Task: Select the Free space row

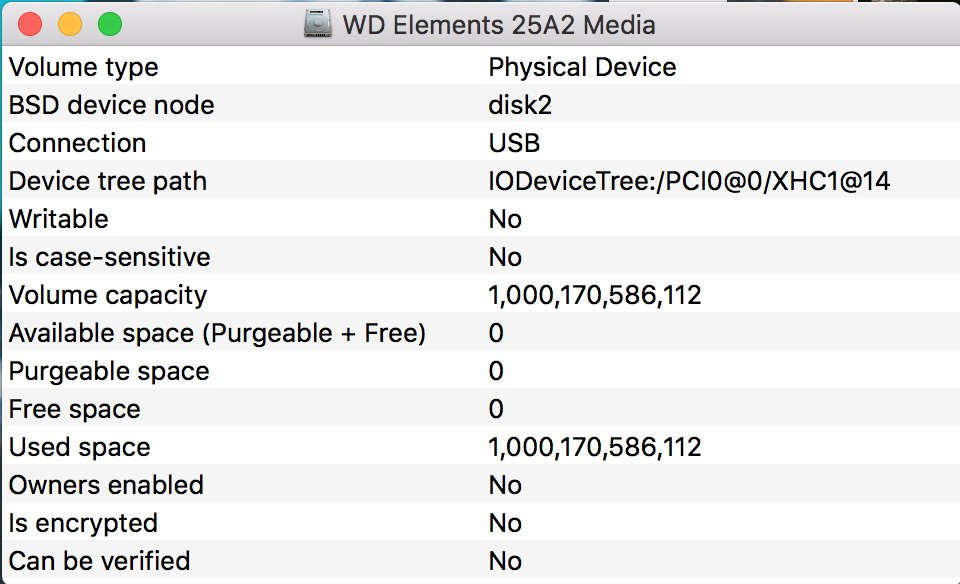Action: point(481,408)
